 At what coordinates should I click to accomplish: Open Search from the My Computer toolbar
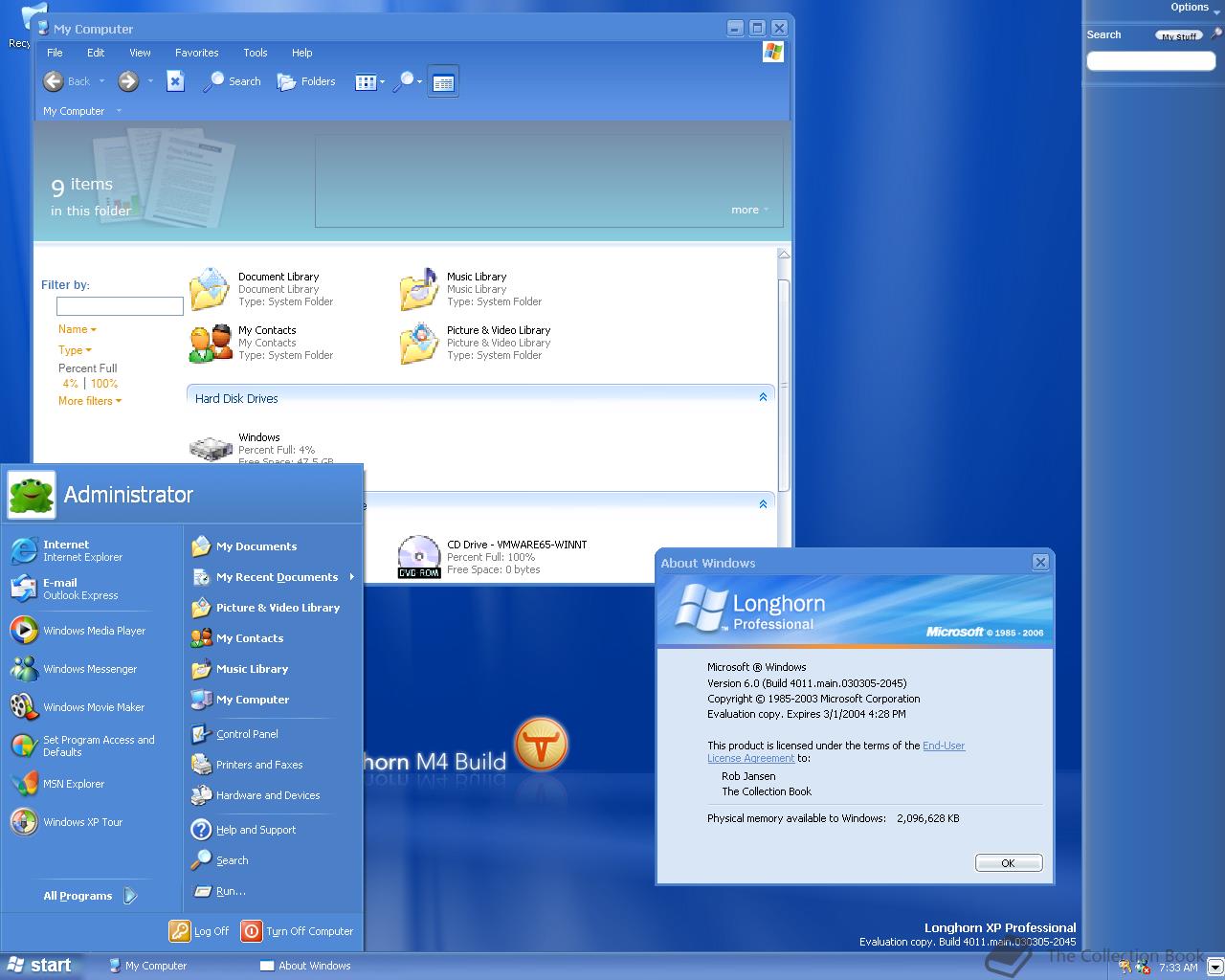click(232, 81)
